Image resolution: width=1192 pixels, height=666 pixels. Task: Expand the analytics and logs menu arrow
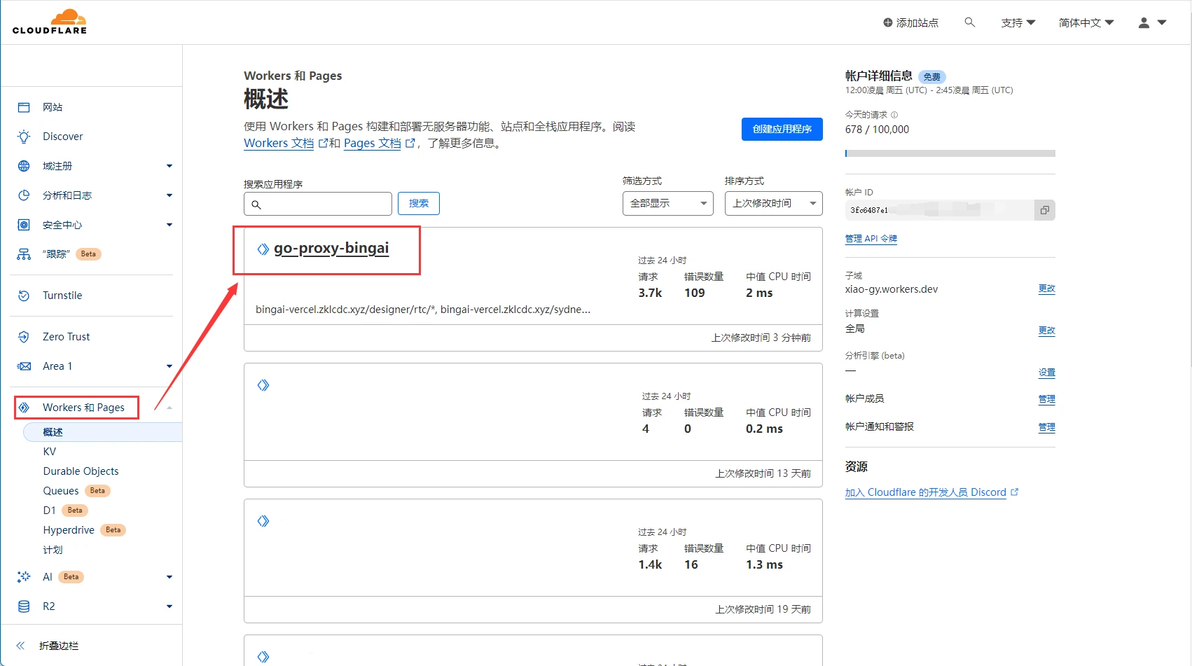pyautogui.click(x=170, y=195)
